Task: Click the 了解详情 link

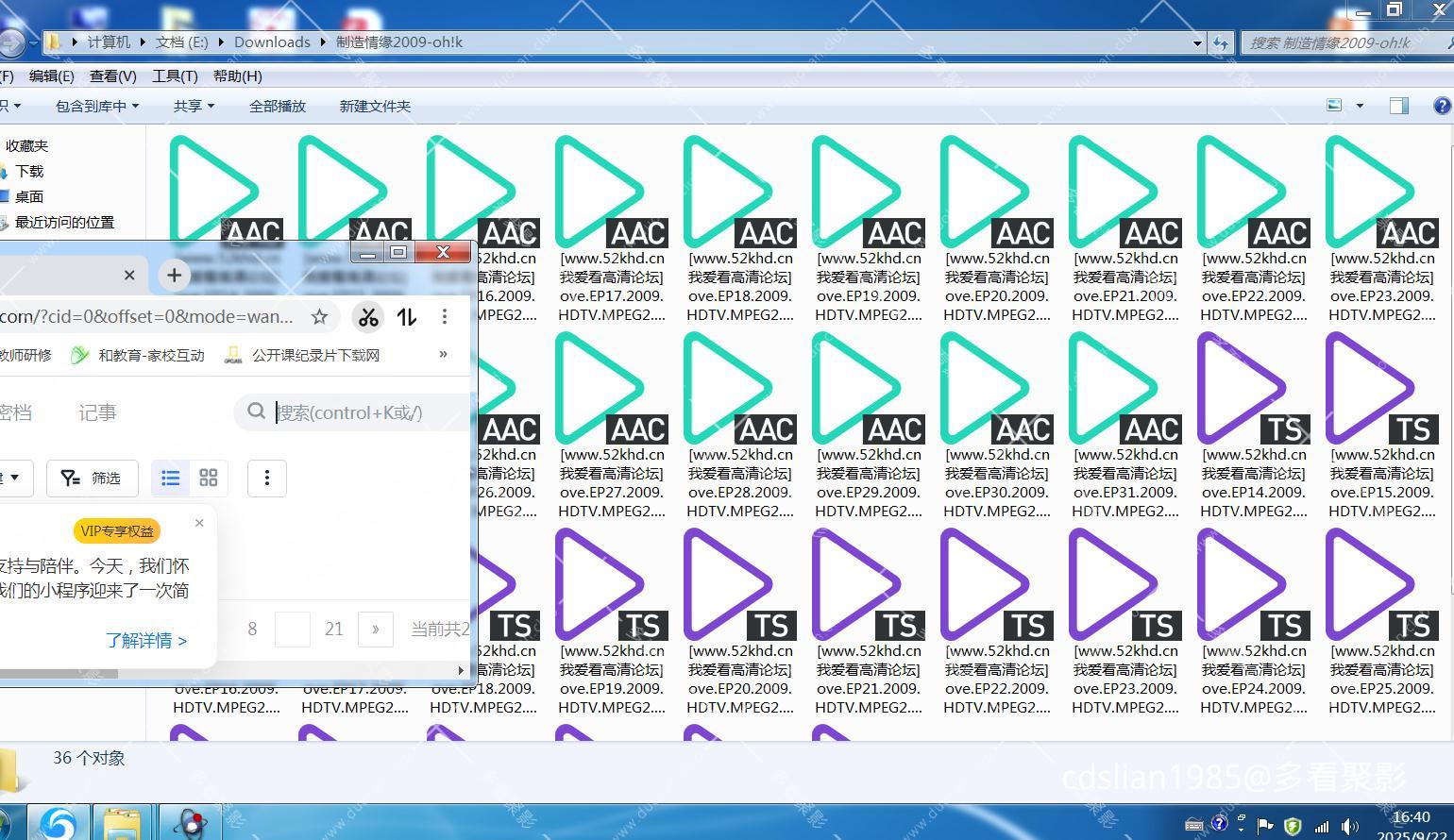Action: click(146, 640)
